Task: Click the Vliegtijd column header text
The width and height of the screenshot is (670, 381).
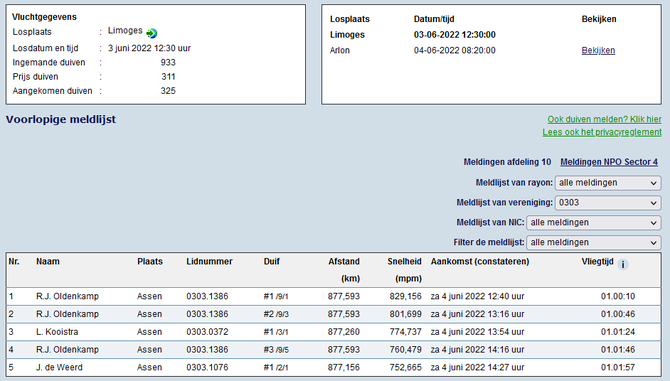Action: [x=597, y=261]
